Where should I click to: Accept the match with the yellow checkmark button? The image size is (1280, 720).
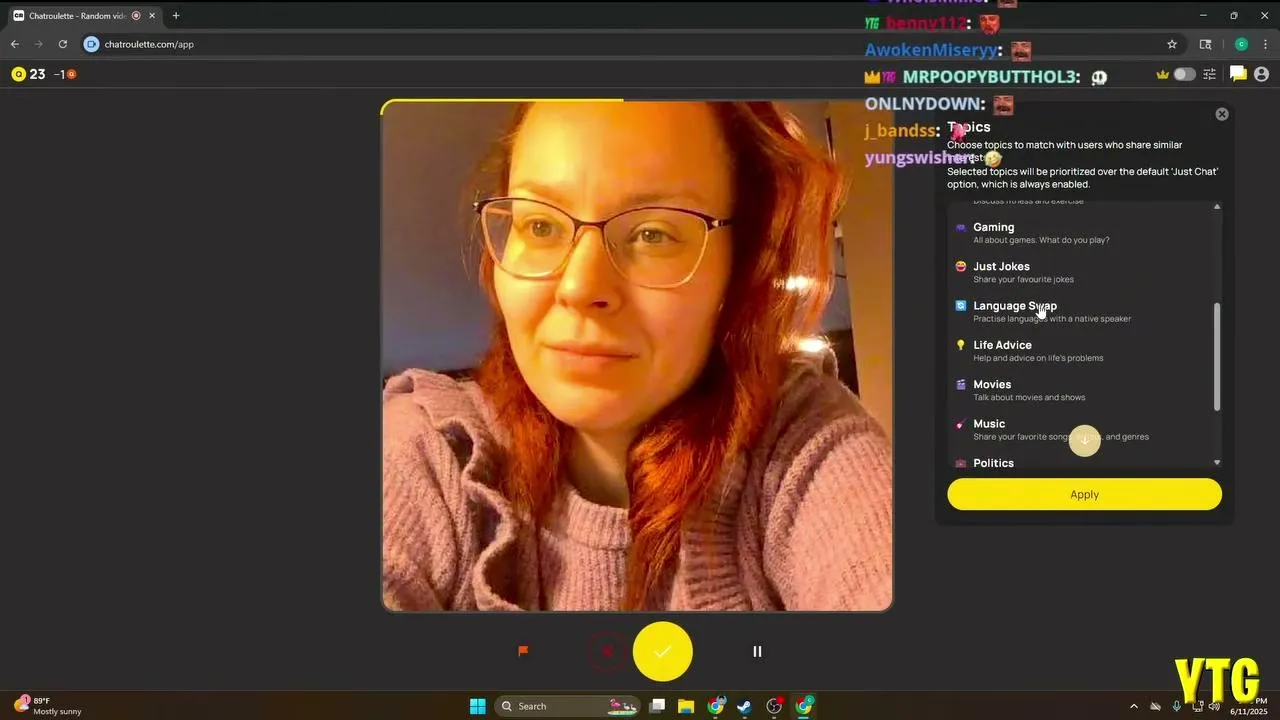pyautogui.click(x=662, y=651)
